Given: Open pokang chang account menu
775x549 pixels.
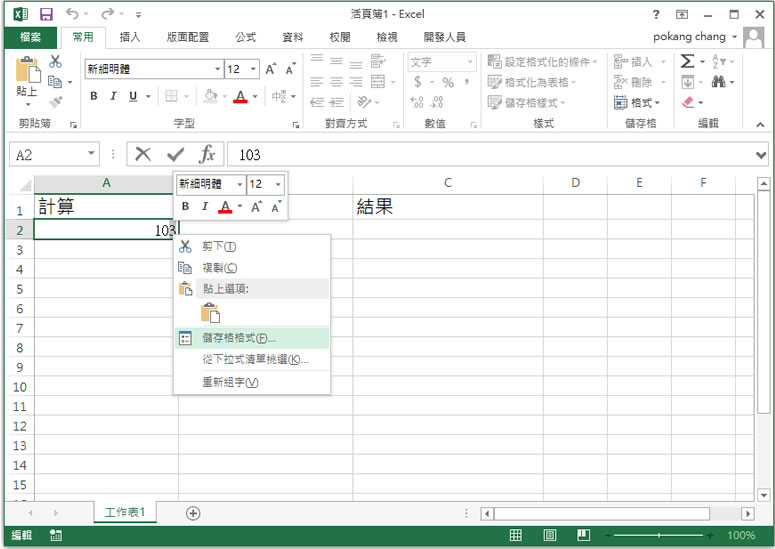Looking at the screenshot, I should [694, 37].
